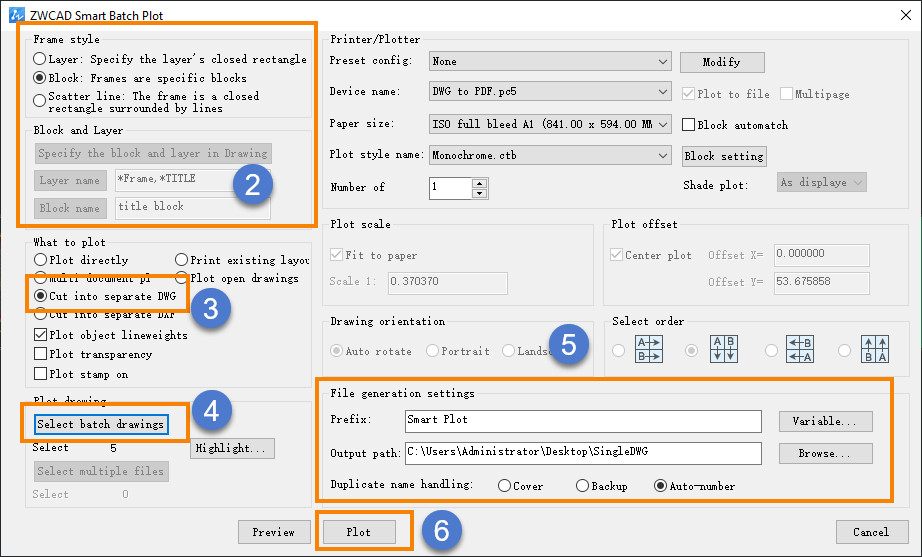Viewport: 922px width, 557px height.
Task: Click the Output path input field
Action: click(583, 453)
